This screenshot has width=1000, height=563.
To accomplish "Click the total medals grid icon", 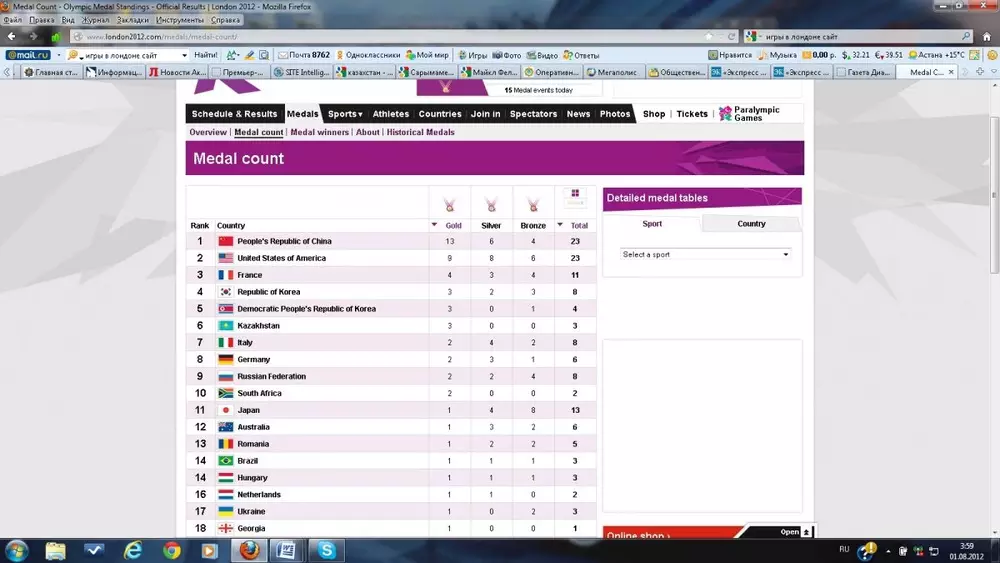I will tap(575, 196).
